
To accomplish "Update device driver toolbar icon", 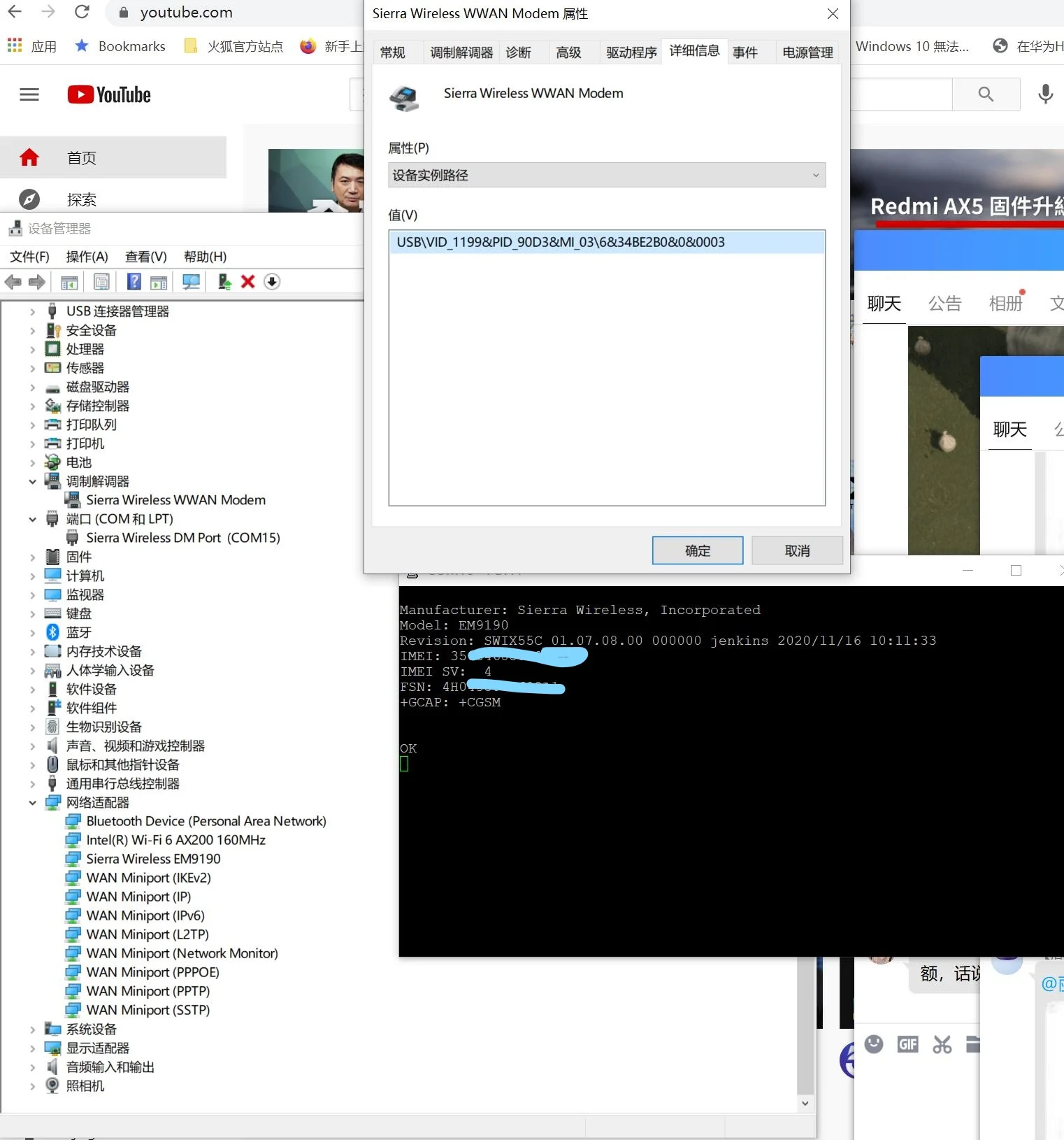I will (224, 282).
